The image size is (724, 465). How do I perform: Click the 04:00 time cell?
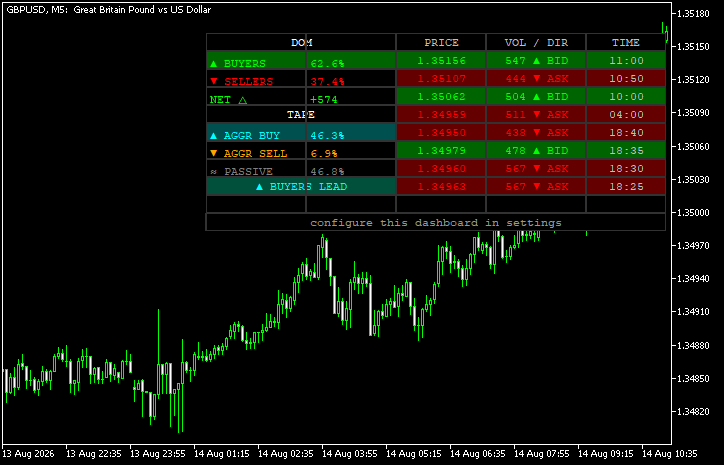(626, 115)
